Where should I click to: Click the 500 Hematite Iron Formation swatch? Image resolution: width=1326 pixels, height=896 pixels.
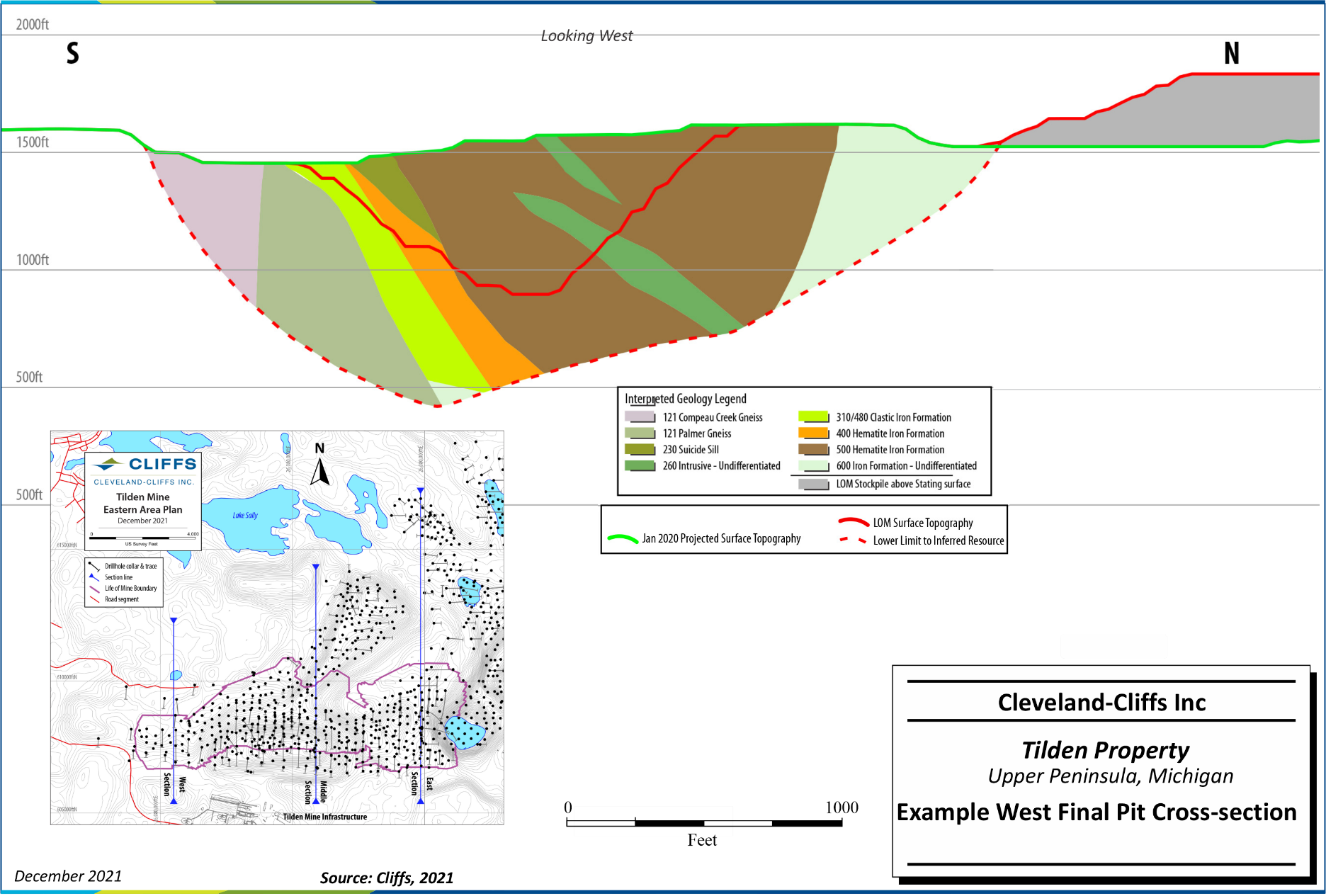pyautogui.click(x=813, y=450)
